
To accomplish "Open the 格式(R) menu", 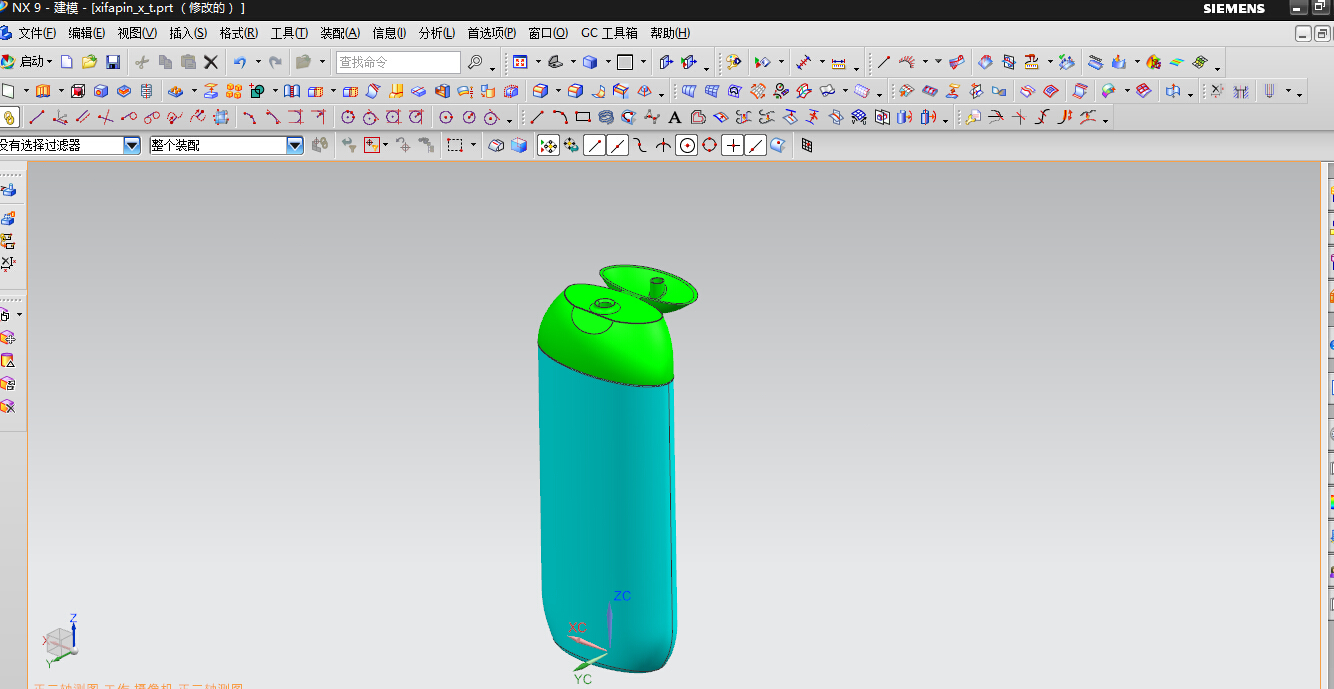I will 239,33.
